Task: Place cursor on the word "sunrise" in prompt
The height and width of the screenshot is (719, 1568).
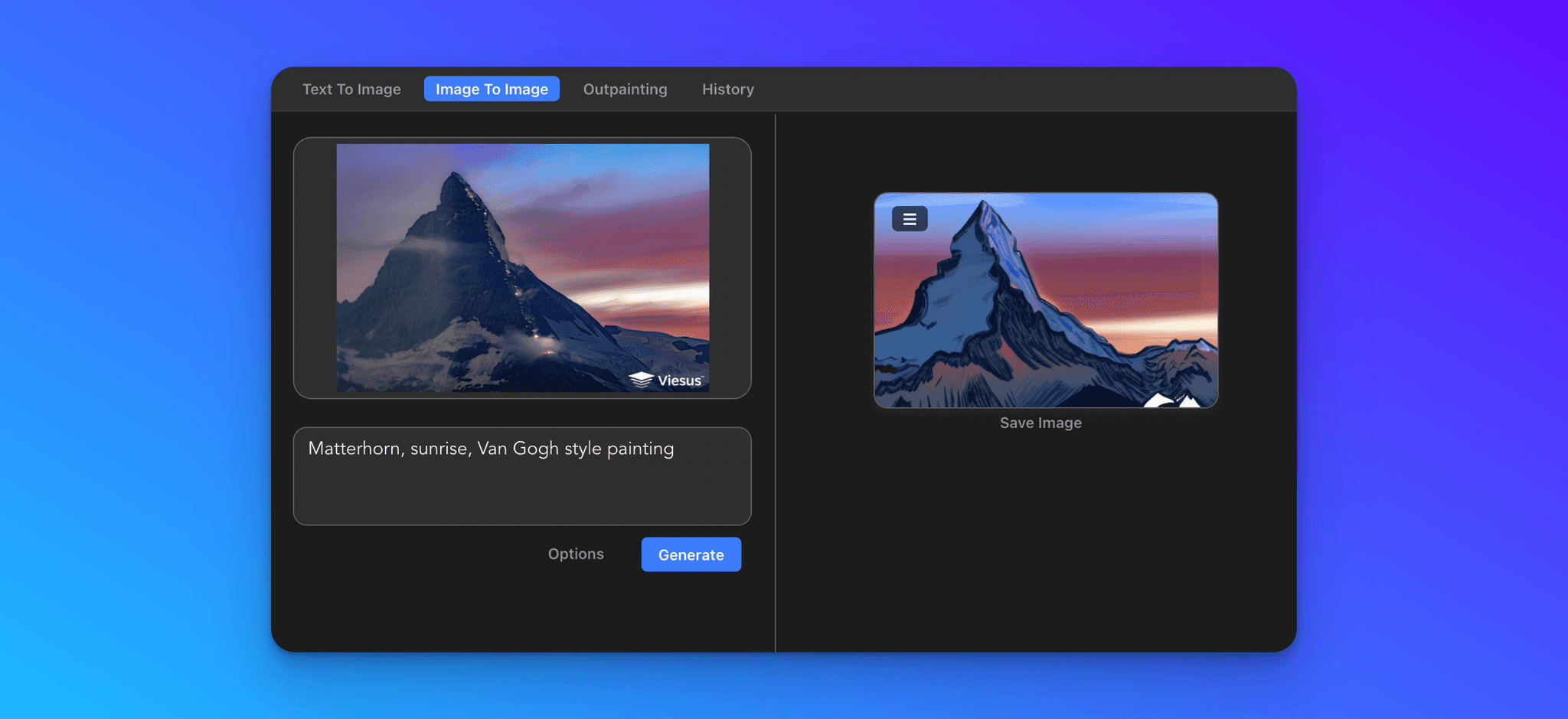Action: click(439, 449)
